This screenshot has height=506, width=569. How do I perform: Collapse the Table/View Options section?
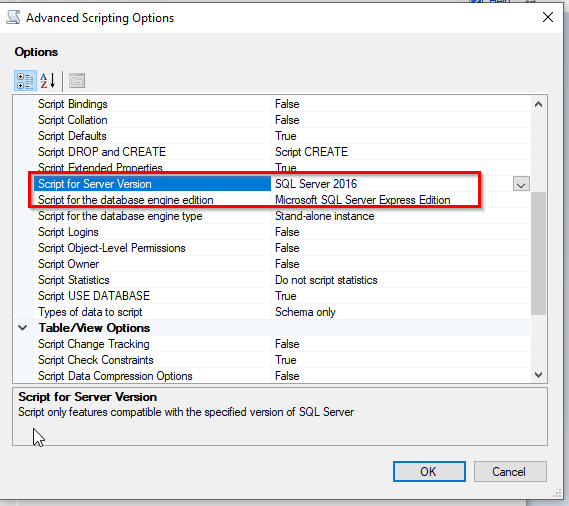(22, 328)
